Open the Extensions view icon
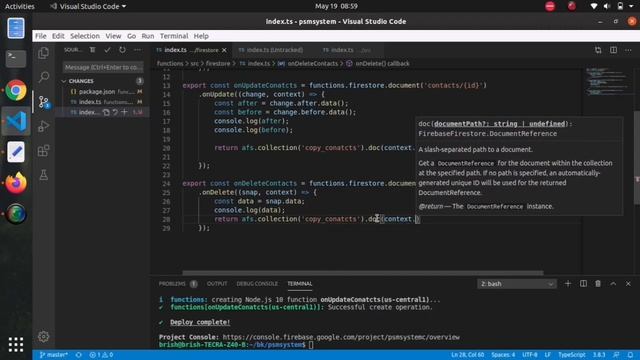This screenshot has width=640, height=360. click(43, 151)
